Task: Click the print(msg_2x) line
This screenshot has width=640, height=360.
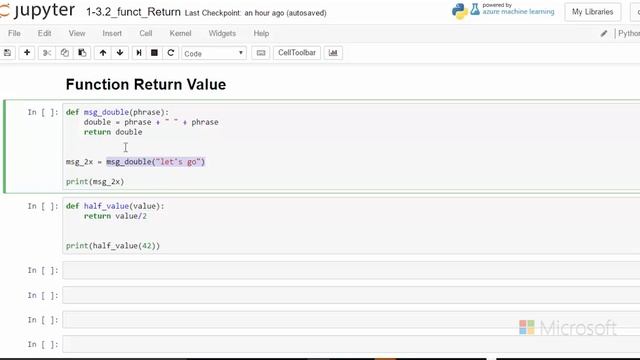Action: coord(95,182)
